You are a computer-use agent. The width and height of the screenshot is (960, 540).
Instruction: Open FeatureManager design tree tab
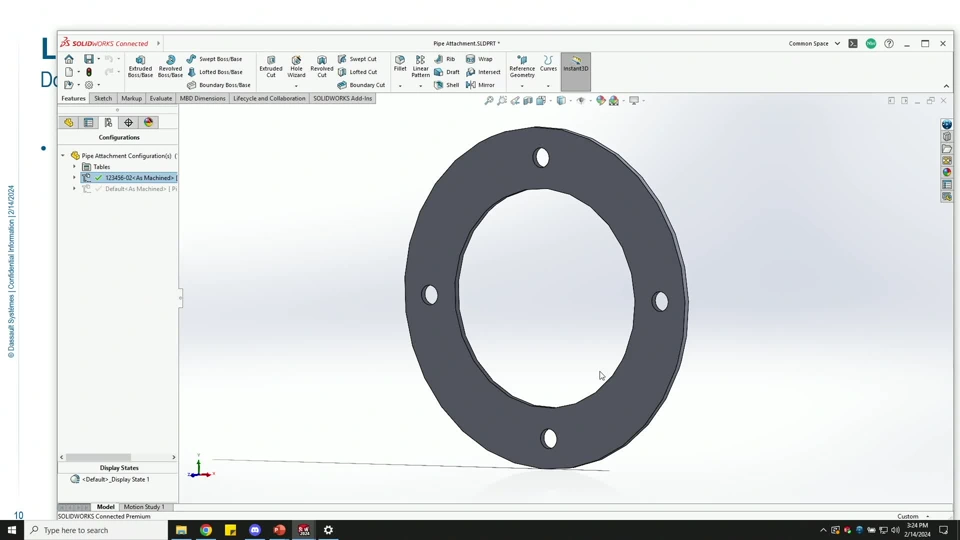click(69, 122)
